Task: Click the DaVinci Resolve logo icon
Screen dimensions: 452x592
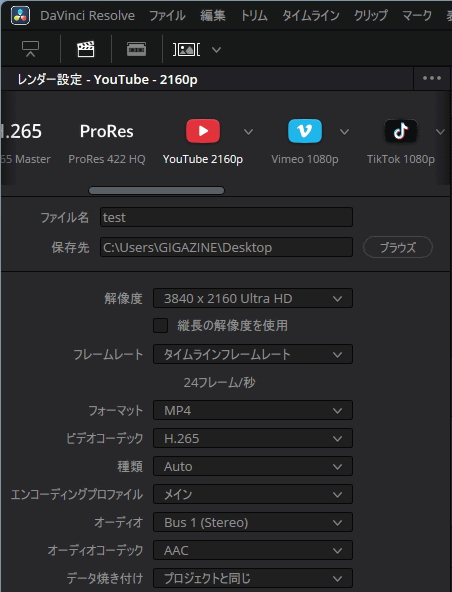Action: click(20, 15)
